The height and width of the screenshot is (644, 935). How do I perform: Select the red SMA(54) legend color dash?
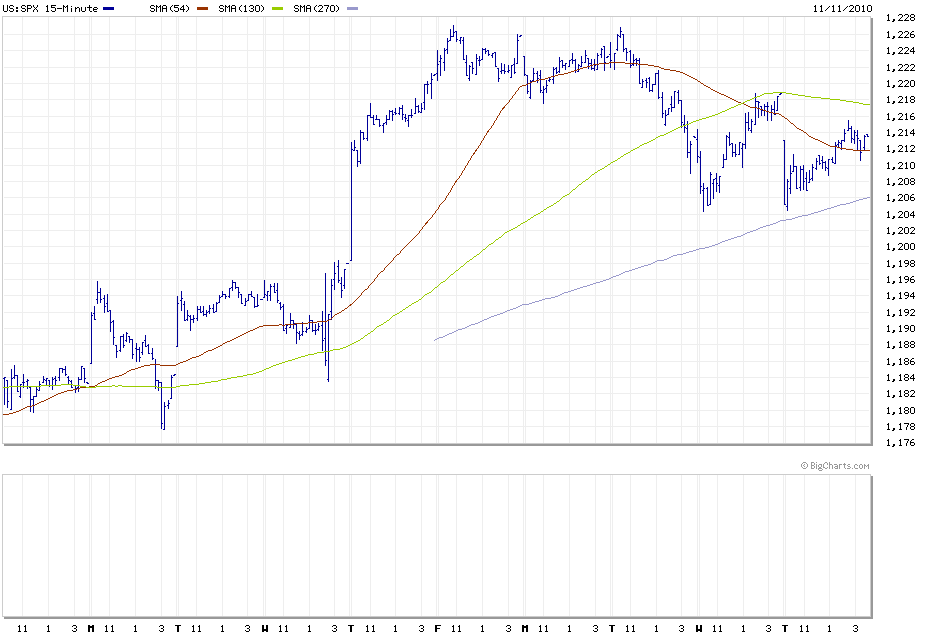[x=202, y=8]
